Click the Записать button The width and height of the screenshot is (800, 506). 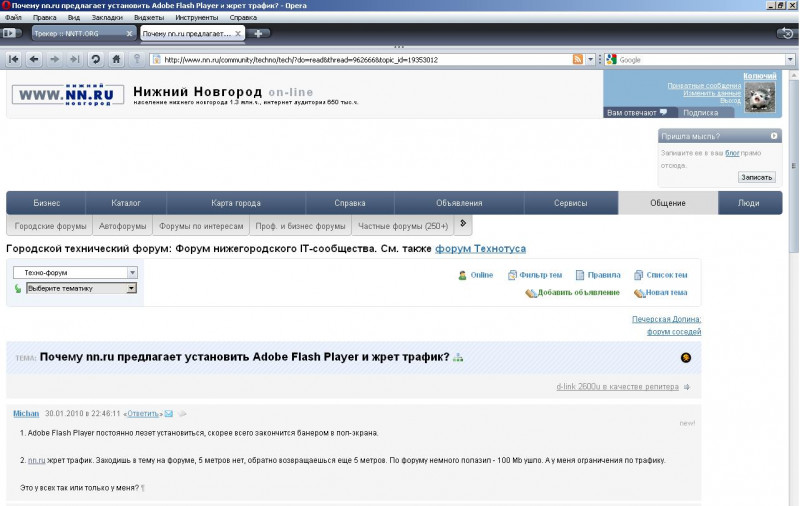[x=756, y=178]
